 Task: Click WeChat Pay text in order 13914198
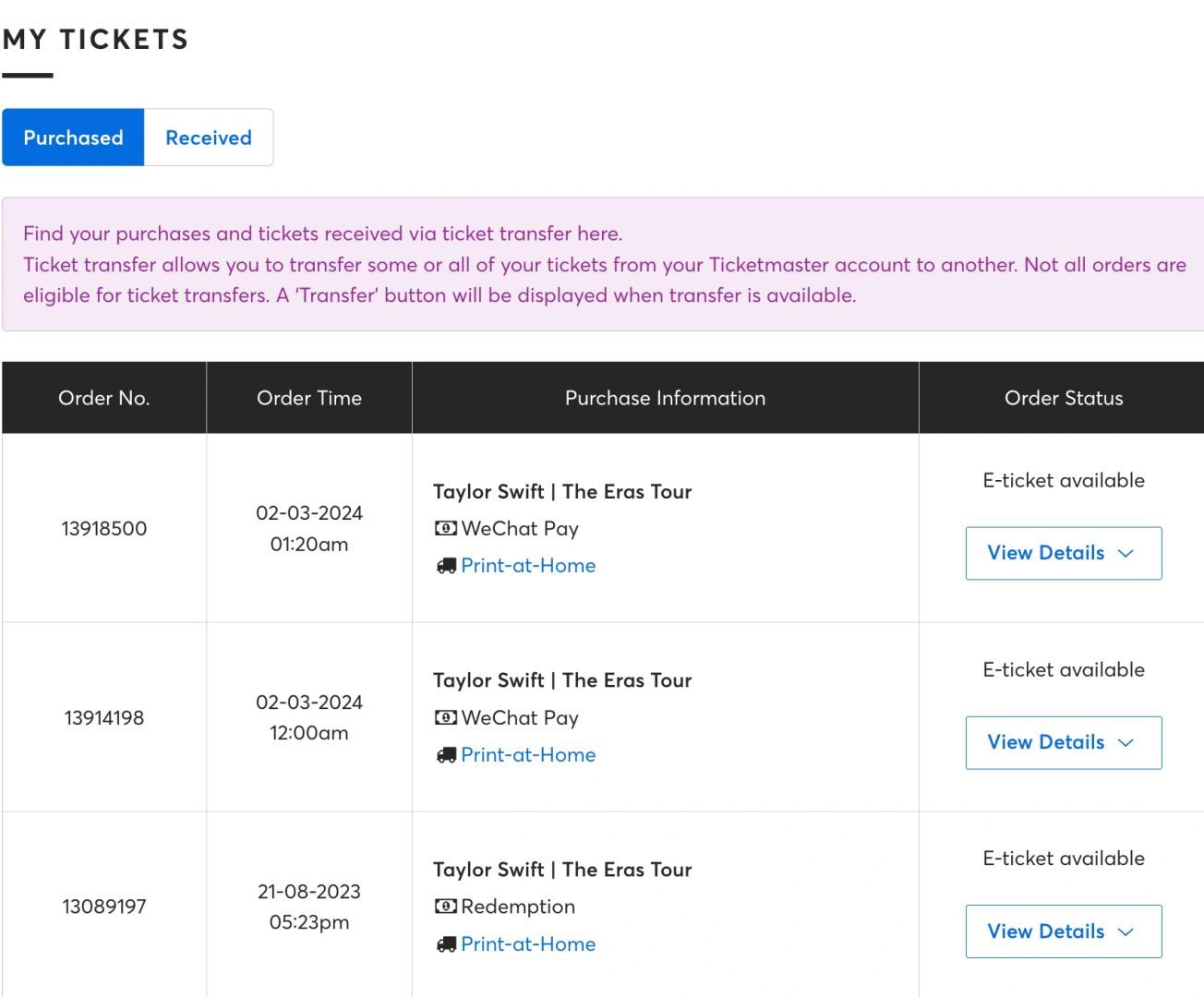(520, 717)
